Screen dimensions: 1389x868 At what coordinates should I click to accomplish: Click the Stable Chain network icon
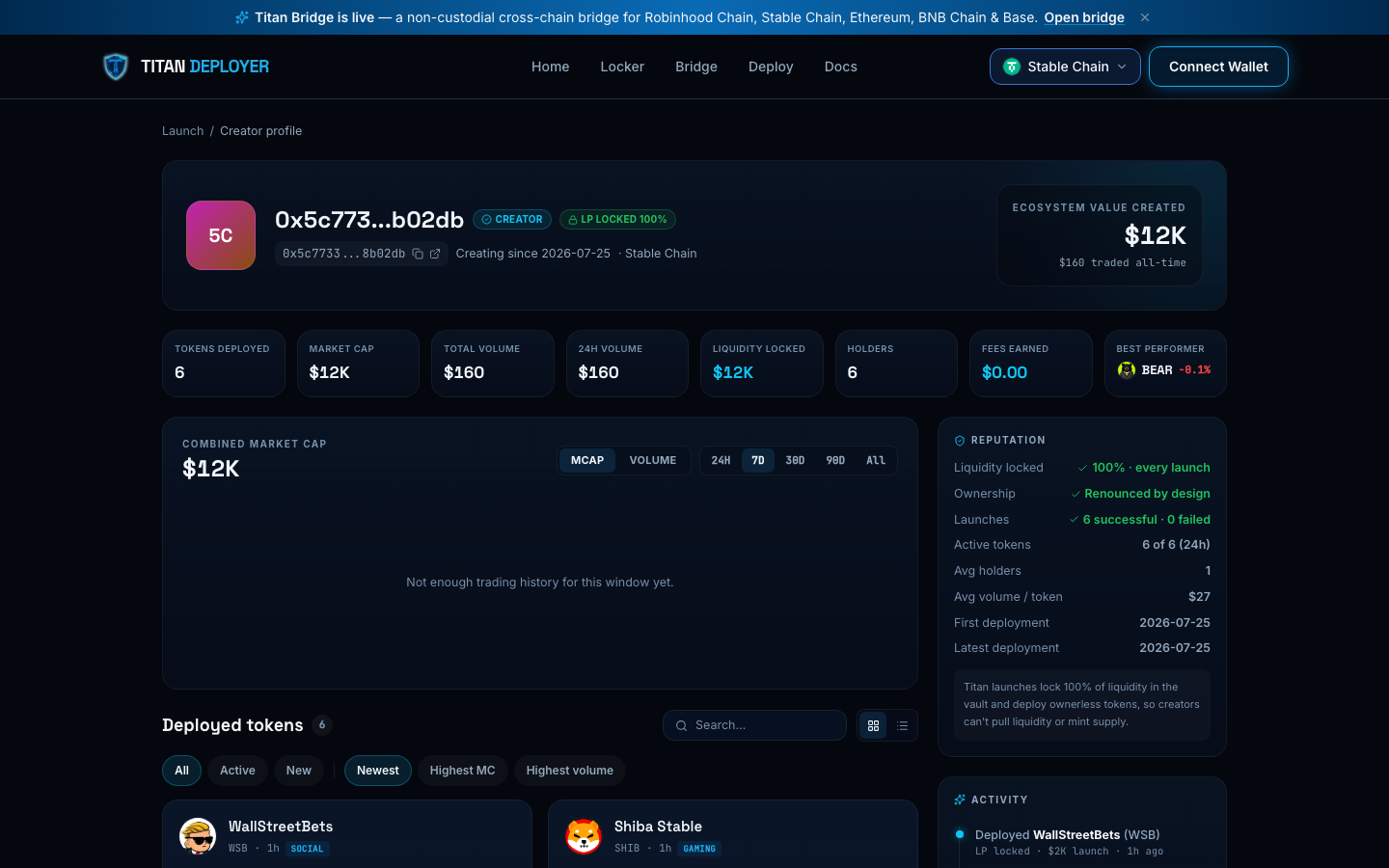[1012, 67]
